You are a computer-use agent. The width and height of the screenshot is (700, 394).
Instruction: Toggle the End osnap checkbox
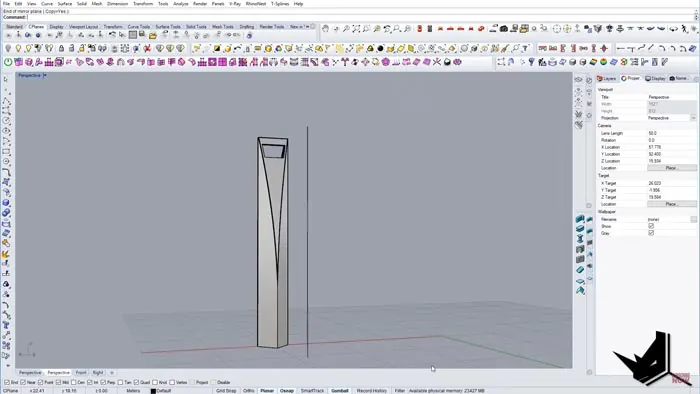[7, 382]
